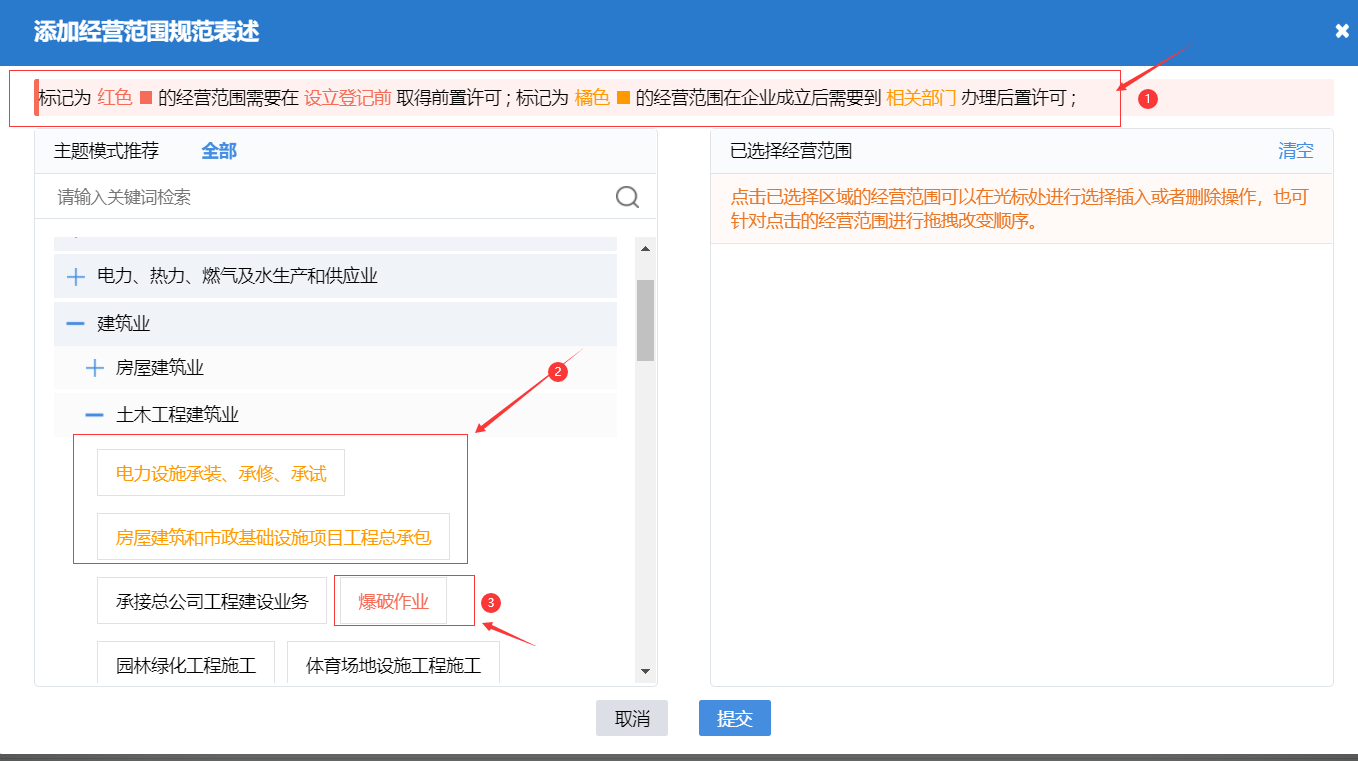The width and height of the screenshot is (1358, 761).
Task: Click callout badge number 3
Action: click(489, 602)
